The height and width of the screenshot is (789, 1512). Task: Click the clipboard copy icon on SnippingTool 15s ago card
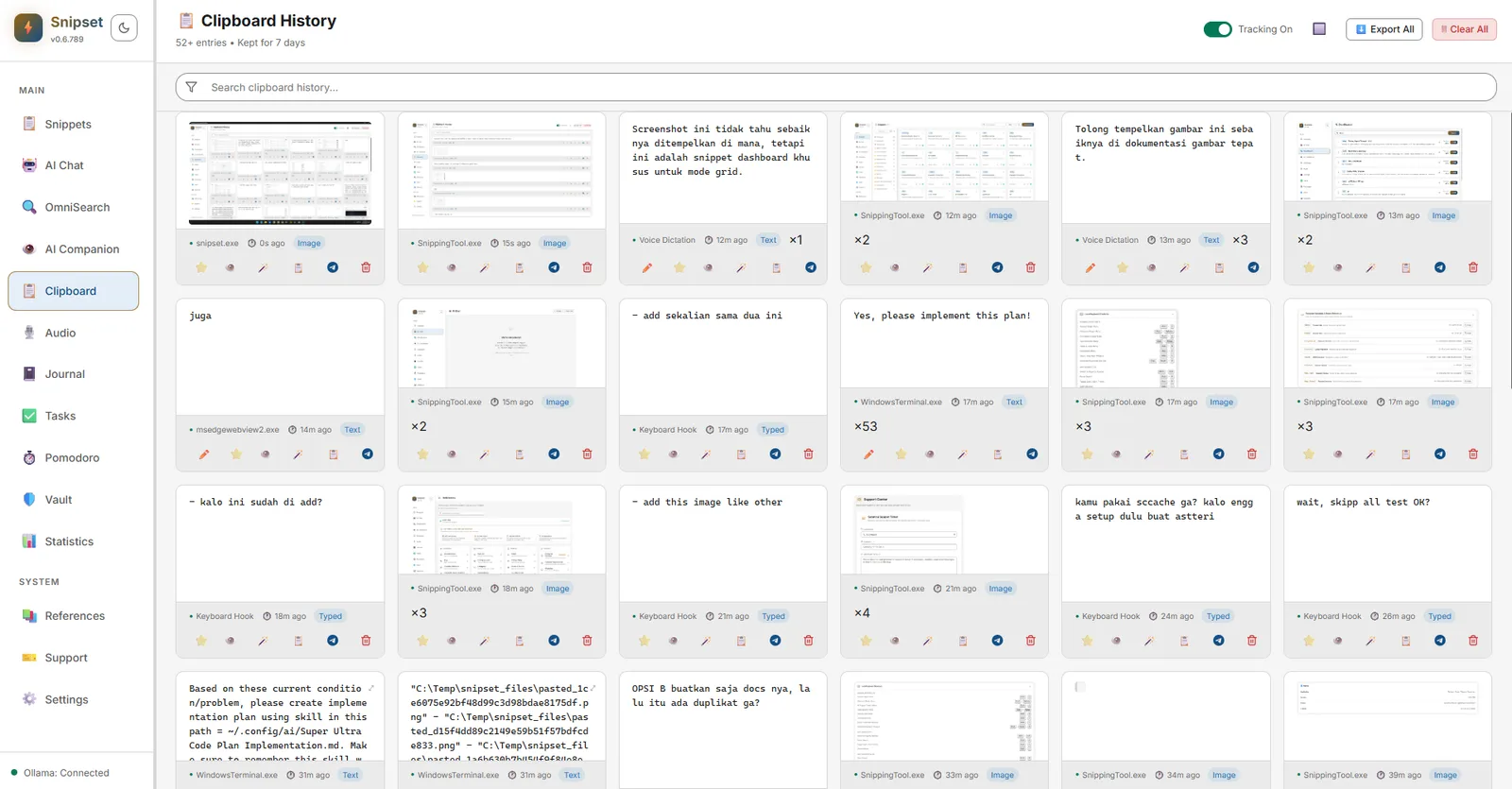[519, 267]
